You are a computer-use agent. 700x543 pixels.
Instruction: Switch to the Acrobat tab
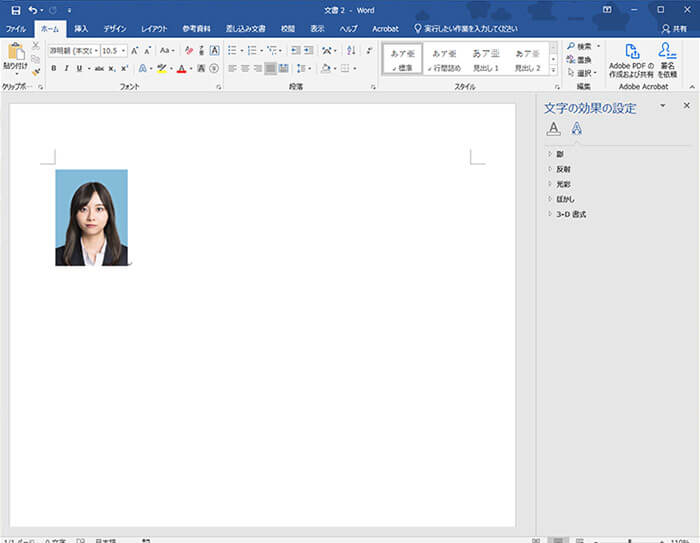point(385,29)
